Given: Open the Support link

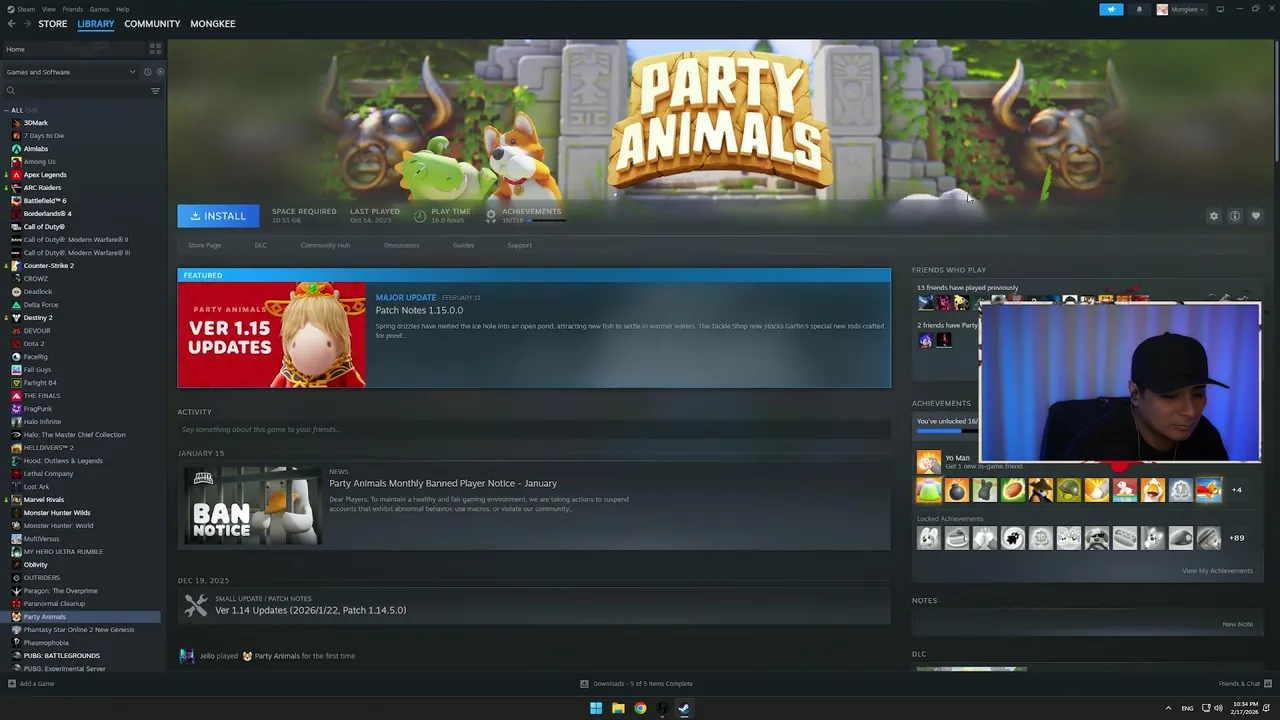Looking at the screenshot, I should point(519,245).
